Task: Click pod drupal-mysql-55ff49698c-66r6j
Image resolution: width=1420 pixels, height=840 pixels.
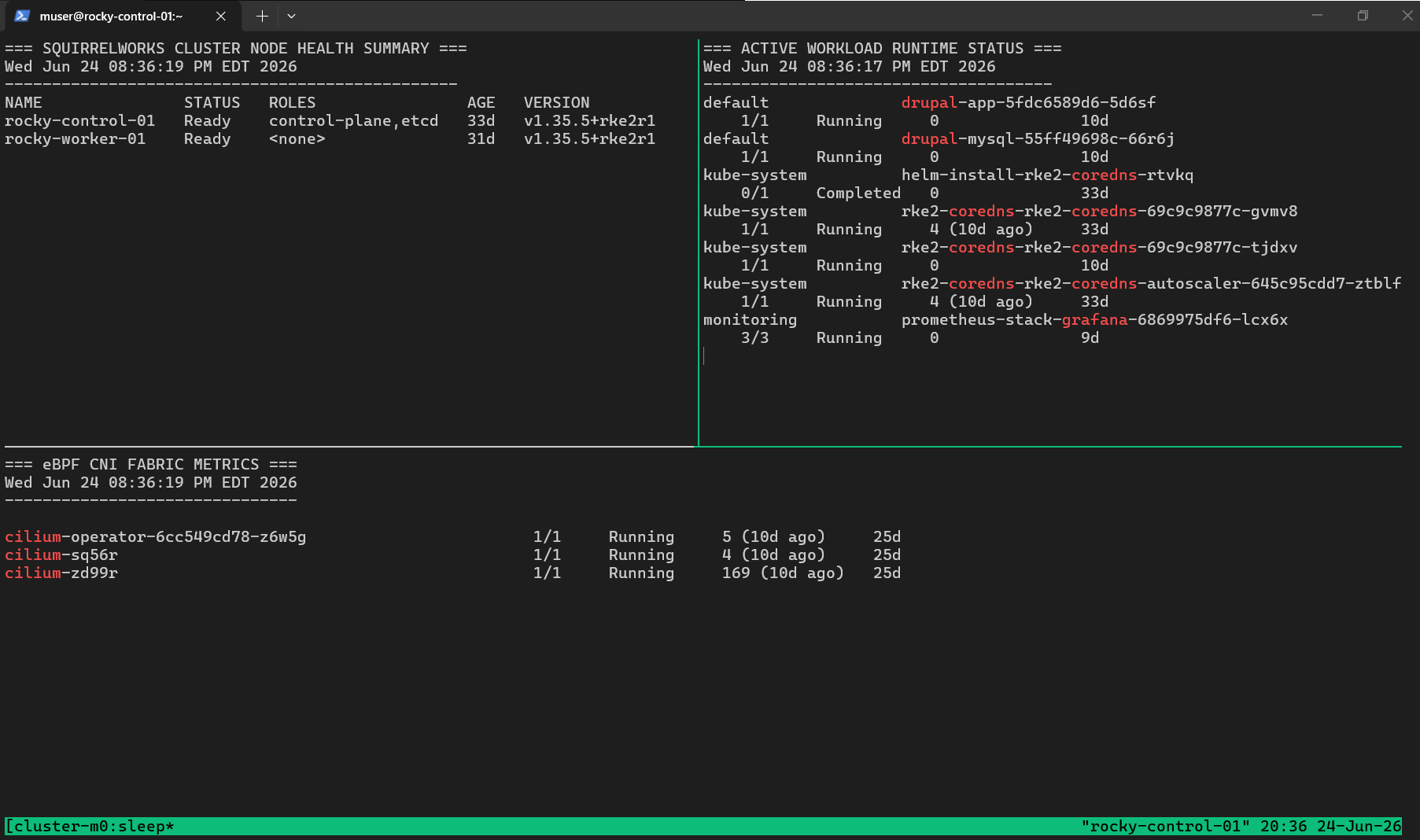Action: coord(1038,139)
